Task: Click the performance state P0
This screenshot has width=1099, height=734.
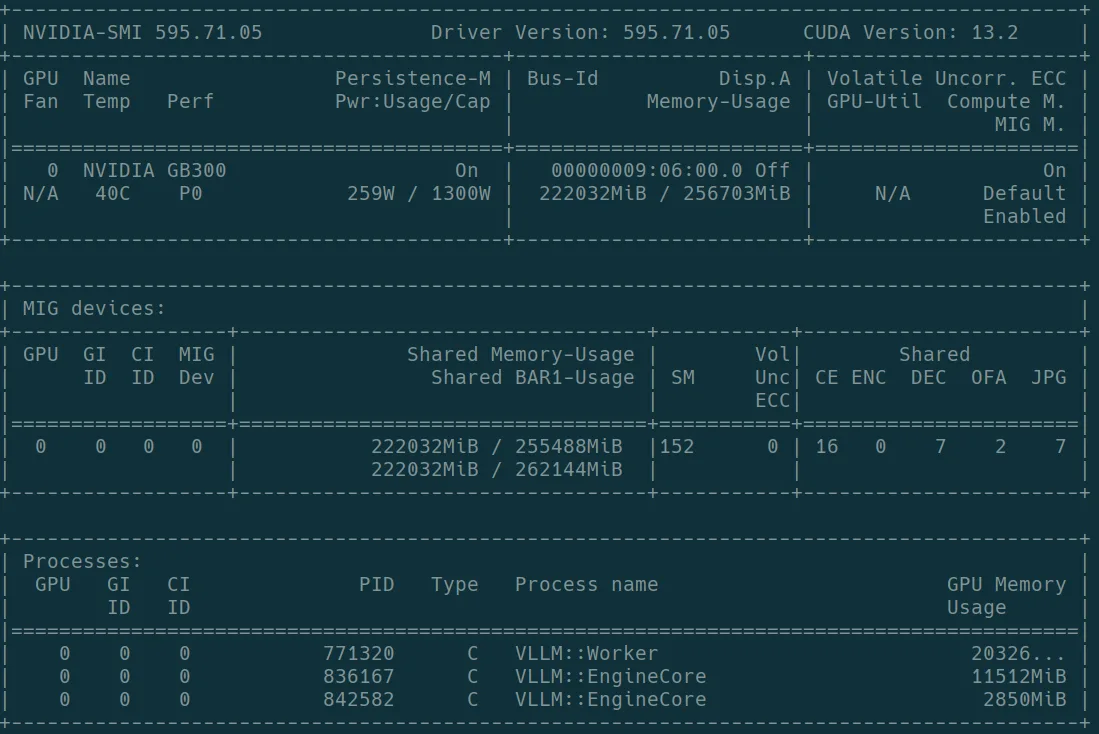Action: pyautogui.click(x=191, y=193)
